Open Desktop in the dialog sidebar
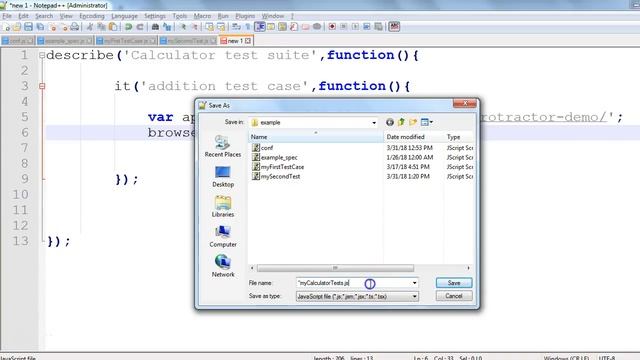The image size is (640, 360). click(223, 176)
